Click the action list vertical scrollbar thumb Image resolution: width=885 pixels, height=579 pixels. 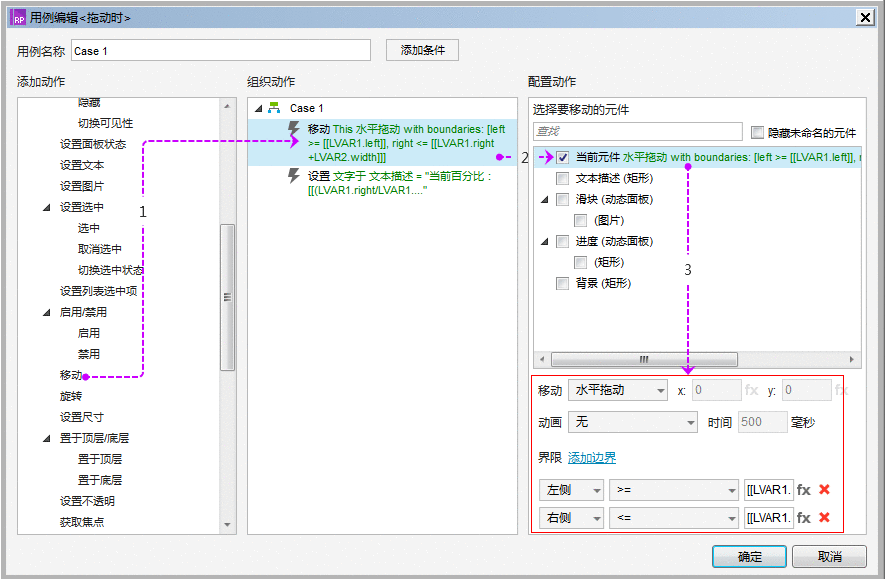point(227,297)
